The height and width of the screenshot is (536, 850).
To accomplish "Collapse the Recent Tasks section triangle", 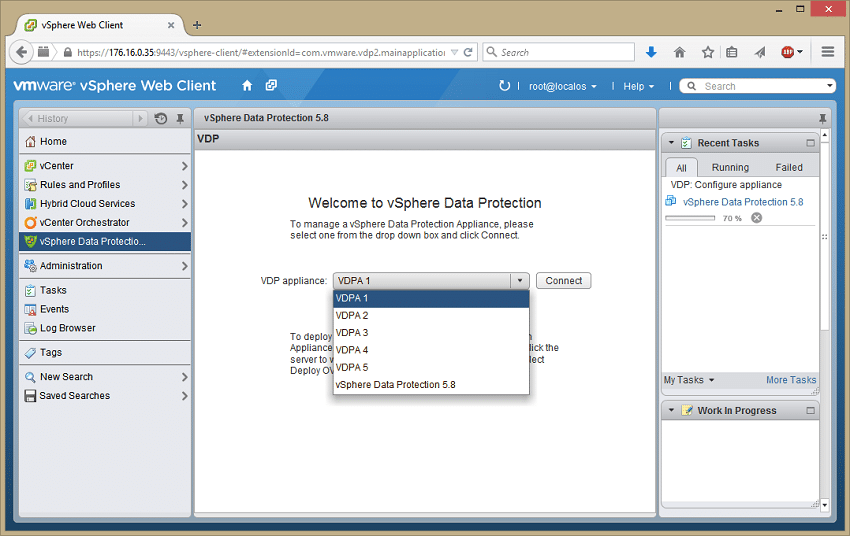I will coord(671,143).
